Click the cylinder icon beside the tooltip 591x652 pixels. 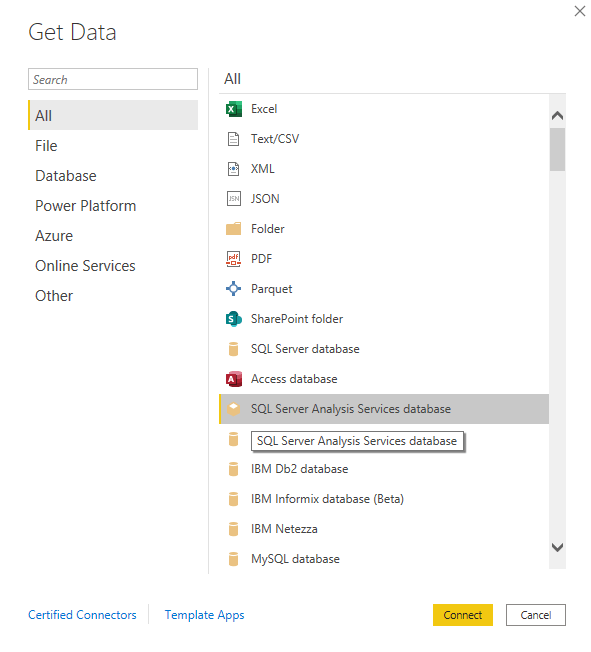click(233, 439)
